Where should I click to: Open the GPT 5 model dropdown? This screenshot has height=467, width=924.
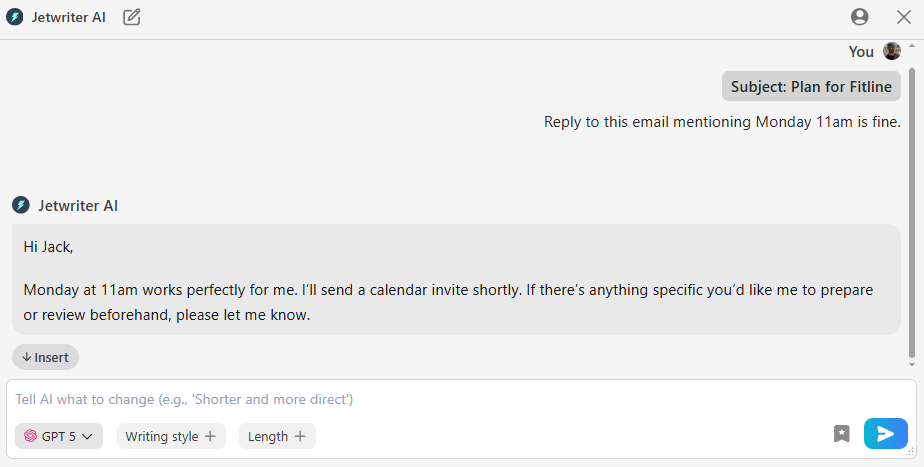point(59,436)
